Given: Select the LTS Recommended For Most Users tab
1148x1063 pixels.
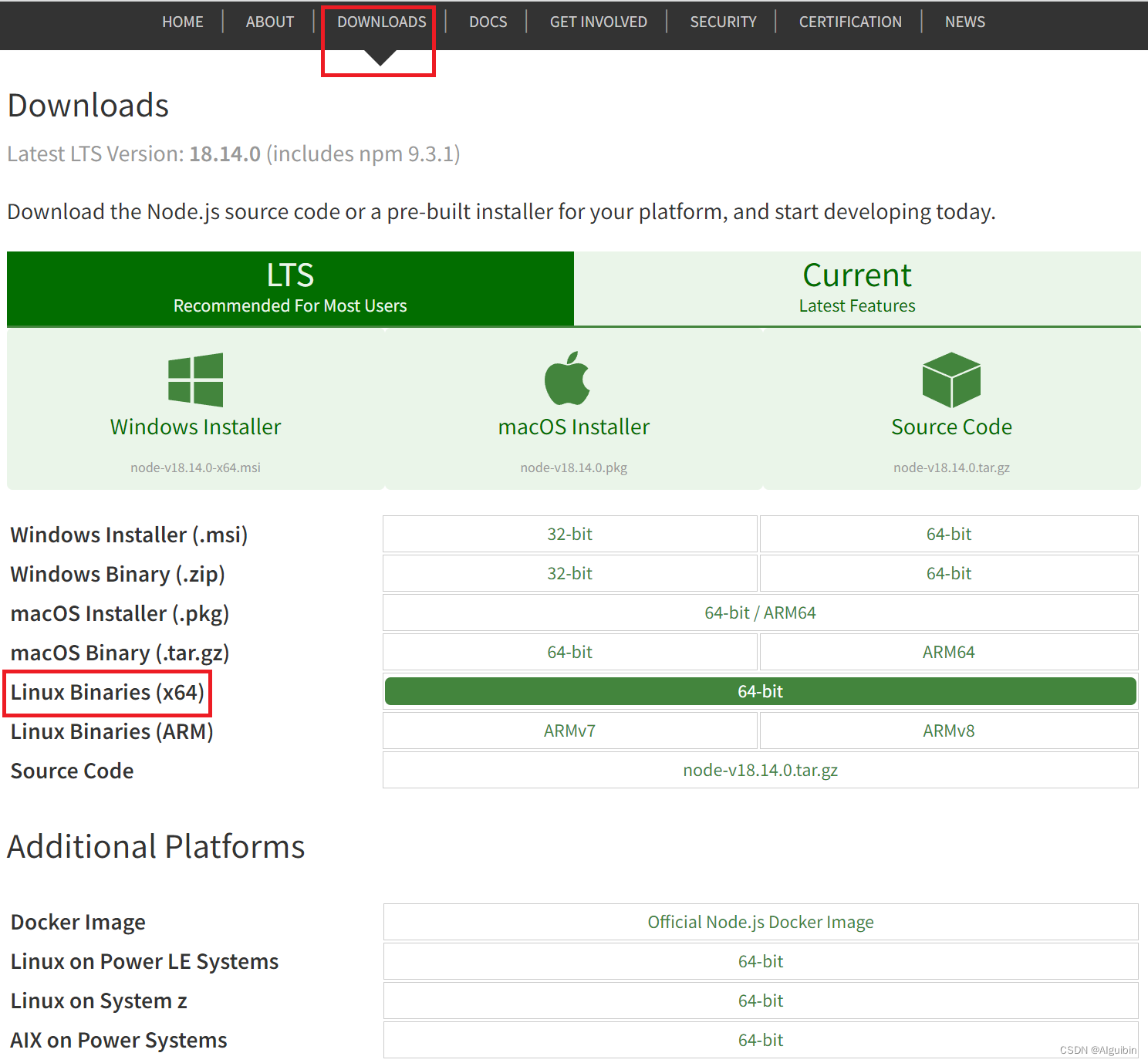Looking at the screenshot, I should (290, 289).
